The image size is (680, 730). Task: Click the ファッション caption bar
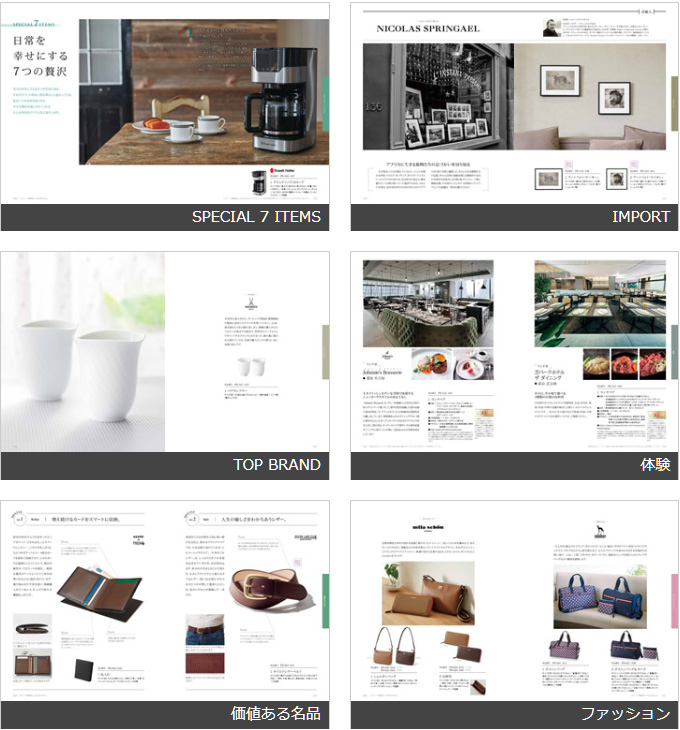514,715
